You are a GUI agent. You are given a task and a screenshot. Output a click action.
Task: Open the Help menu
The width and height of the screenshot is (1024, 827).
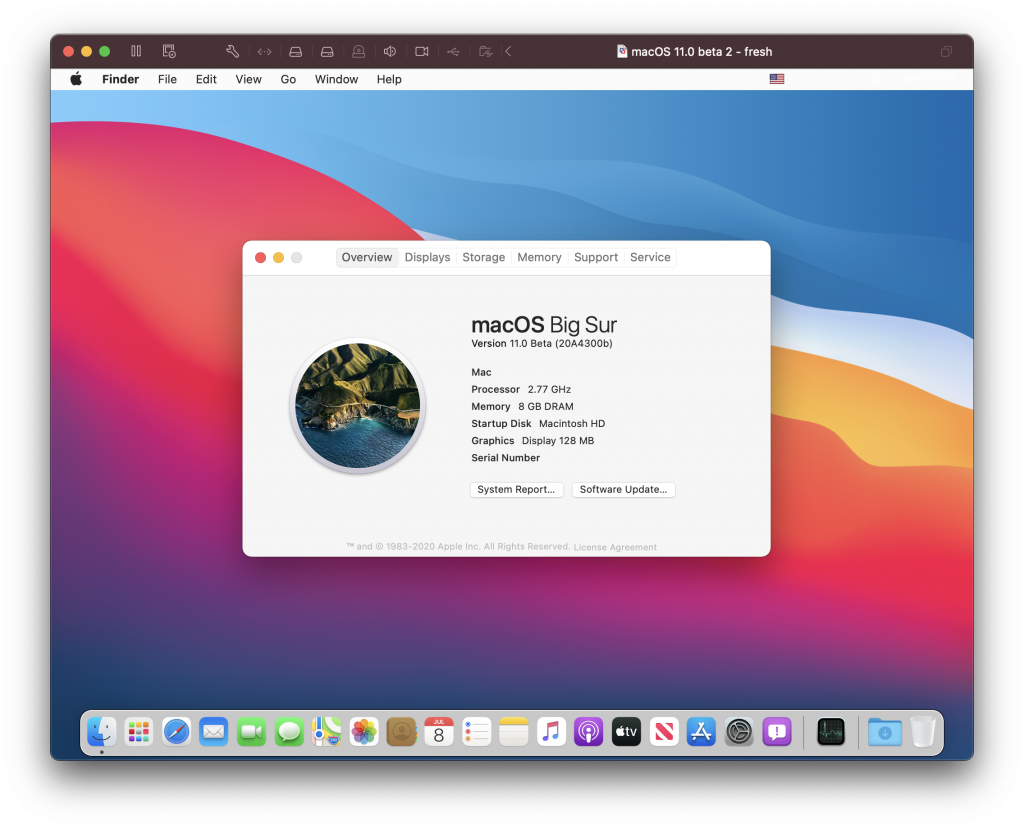coord(389,79)
